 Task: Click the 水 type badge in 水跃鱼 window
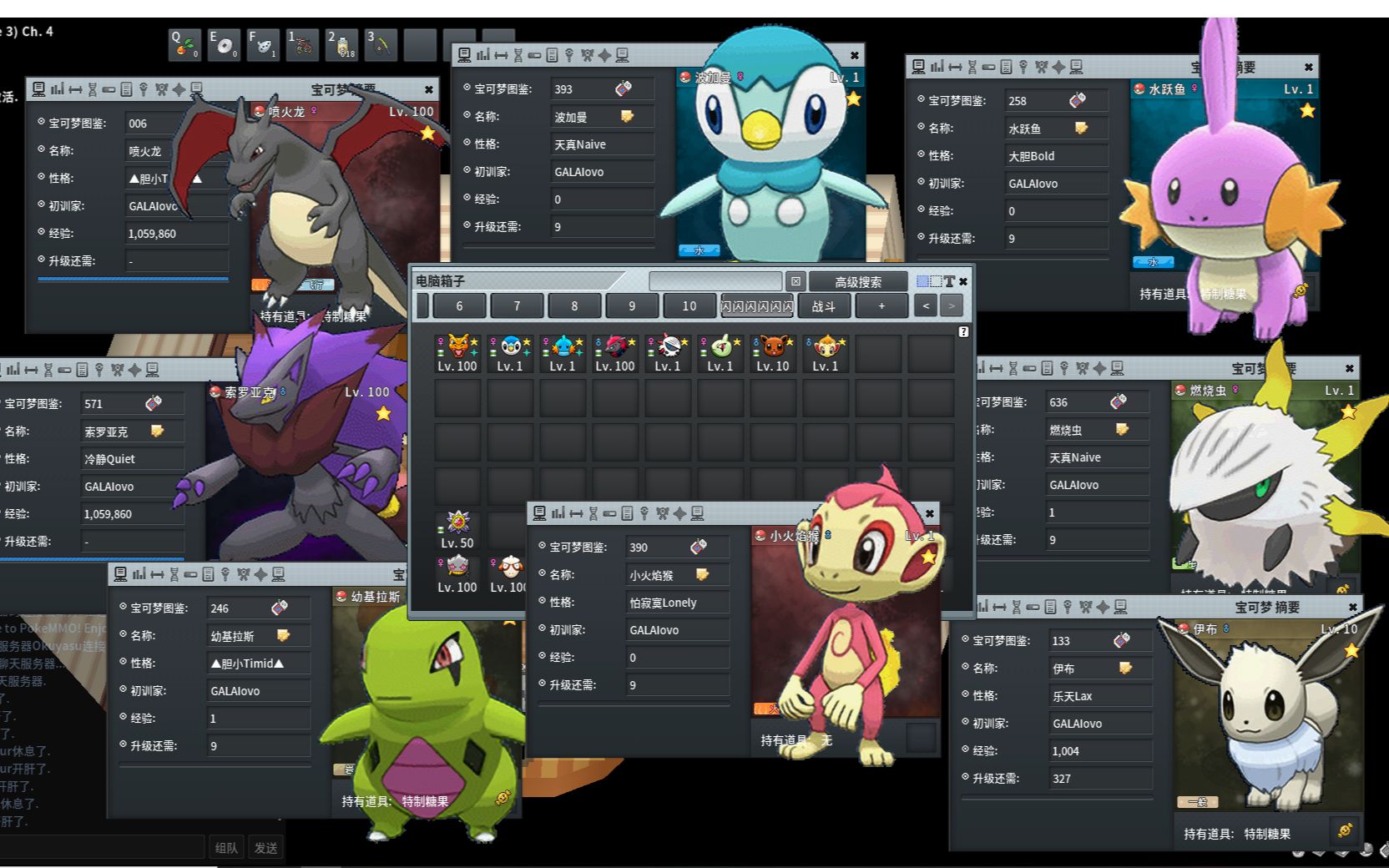click(1153, 262)
